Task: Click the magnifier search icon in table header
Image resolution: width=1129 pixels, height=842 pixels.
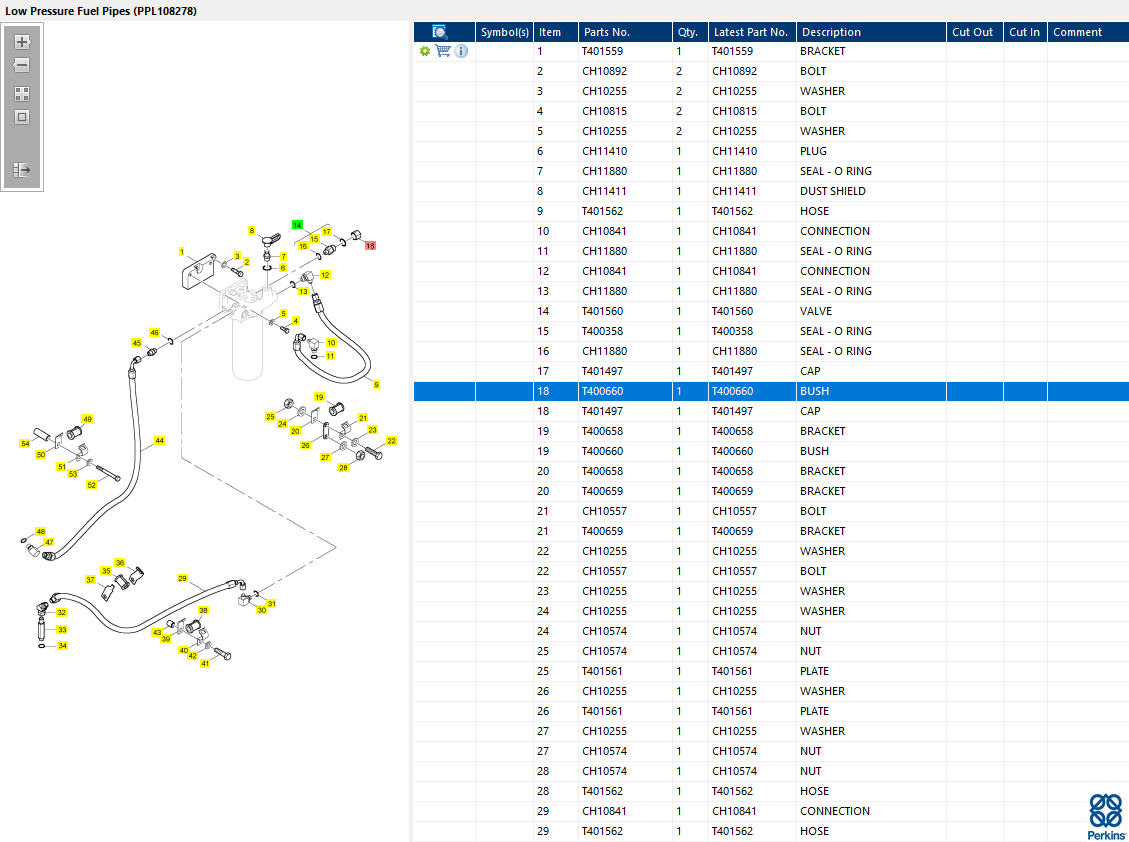Action: tap(440, 32)
